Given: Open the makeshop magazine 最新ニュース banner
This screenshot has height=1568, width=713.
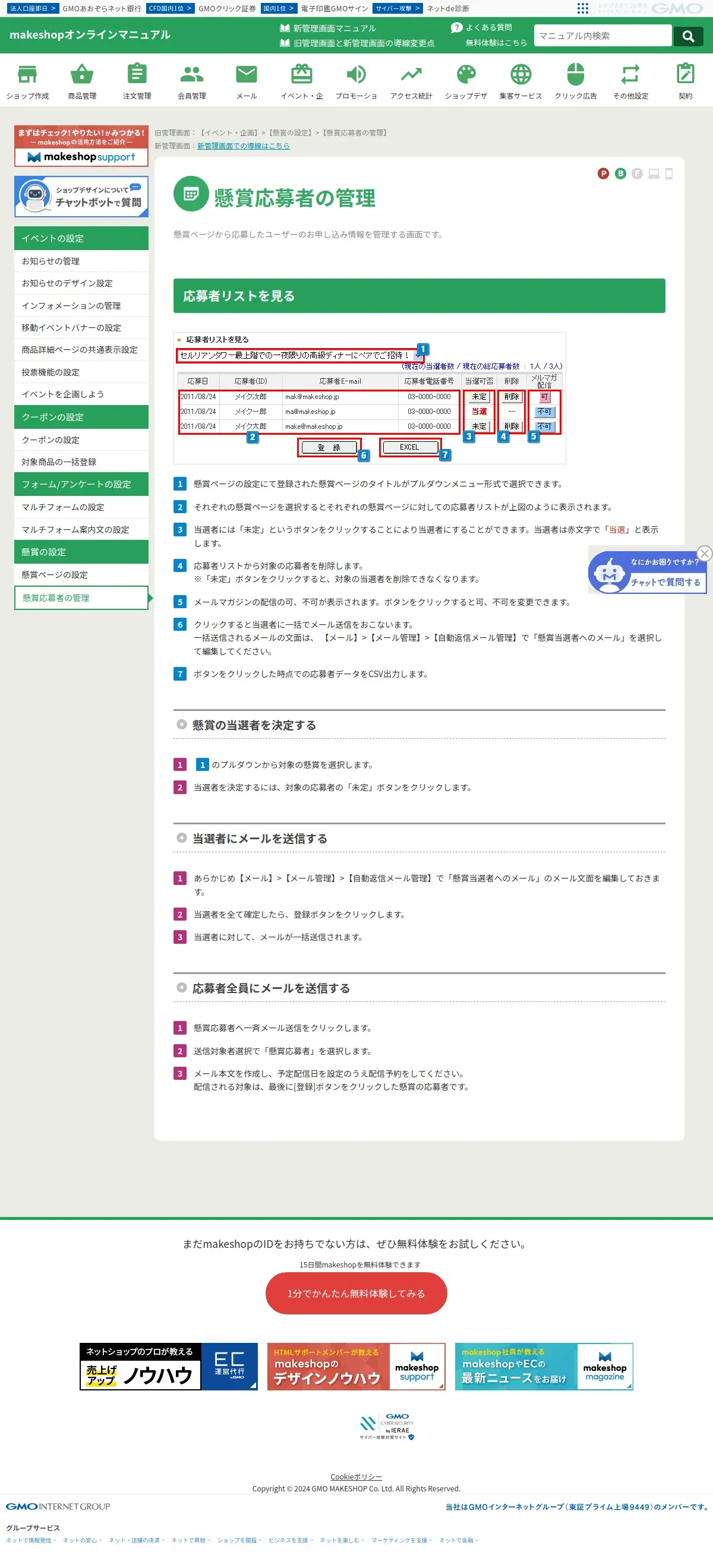Looking at the screenshot, I should click(544, 1367).
